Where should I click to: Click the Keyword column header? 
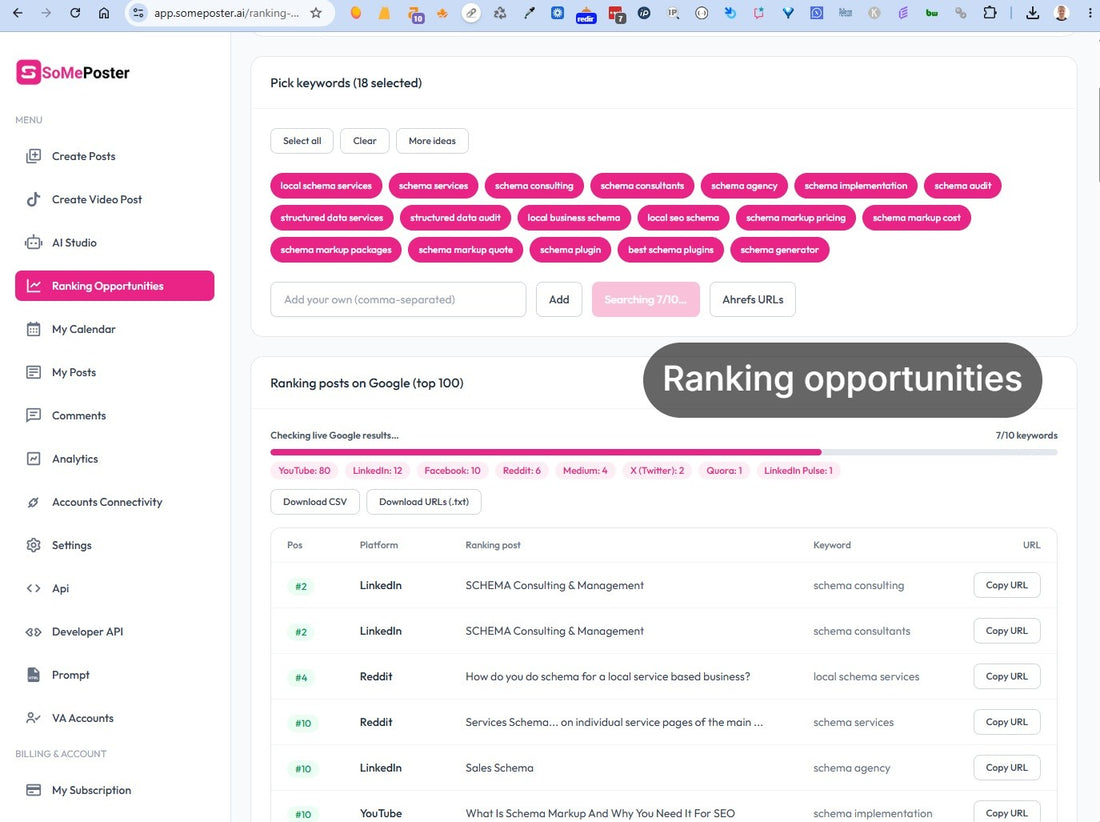(832, 545)
